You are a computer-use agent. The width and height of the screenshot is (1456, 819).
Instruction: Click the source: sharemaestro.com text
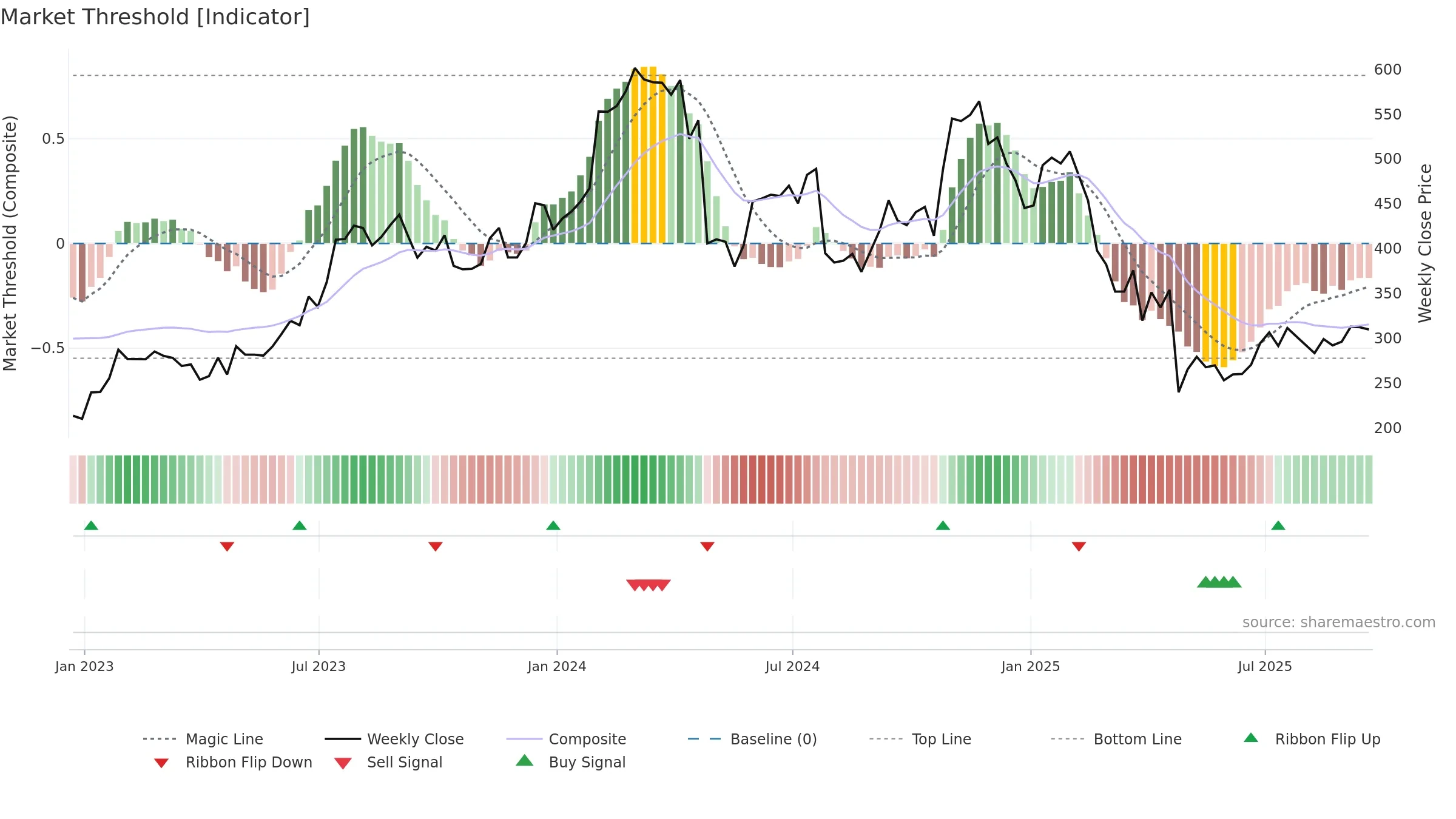1339,622
